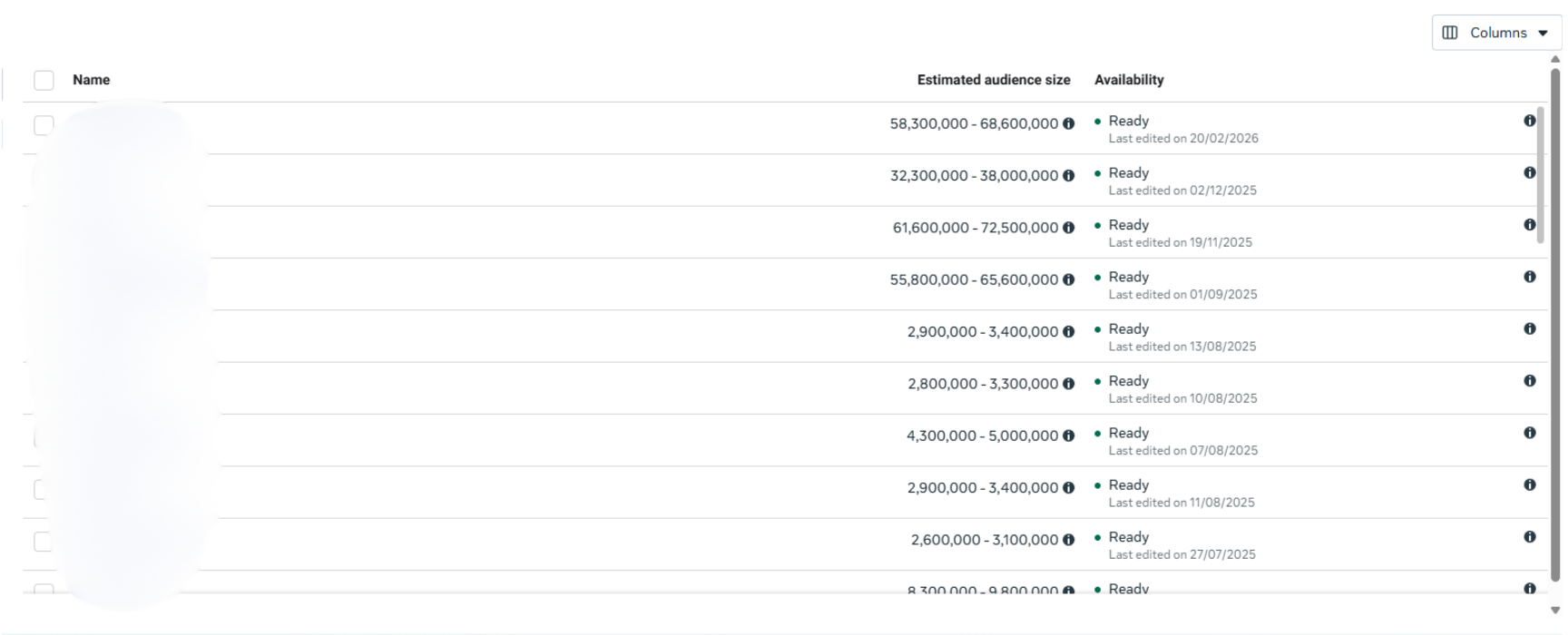Click the Estimated audience size column header
The image size is (1568, 635).
click(993, 80)
